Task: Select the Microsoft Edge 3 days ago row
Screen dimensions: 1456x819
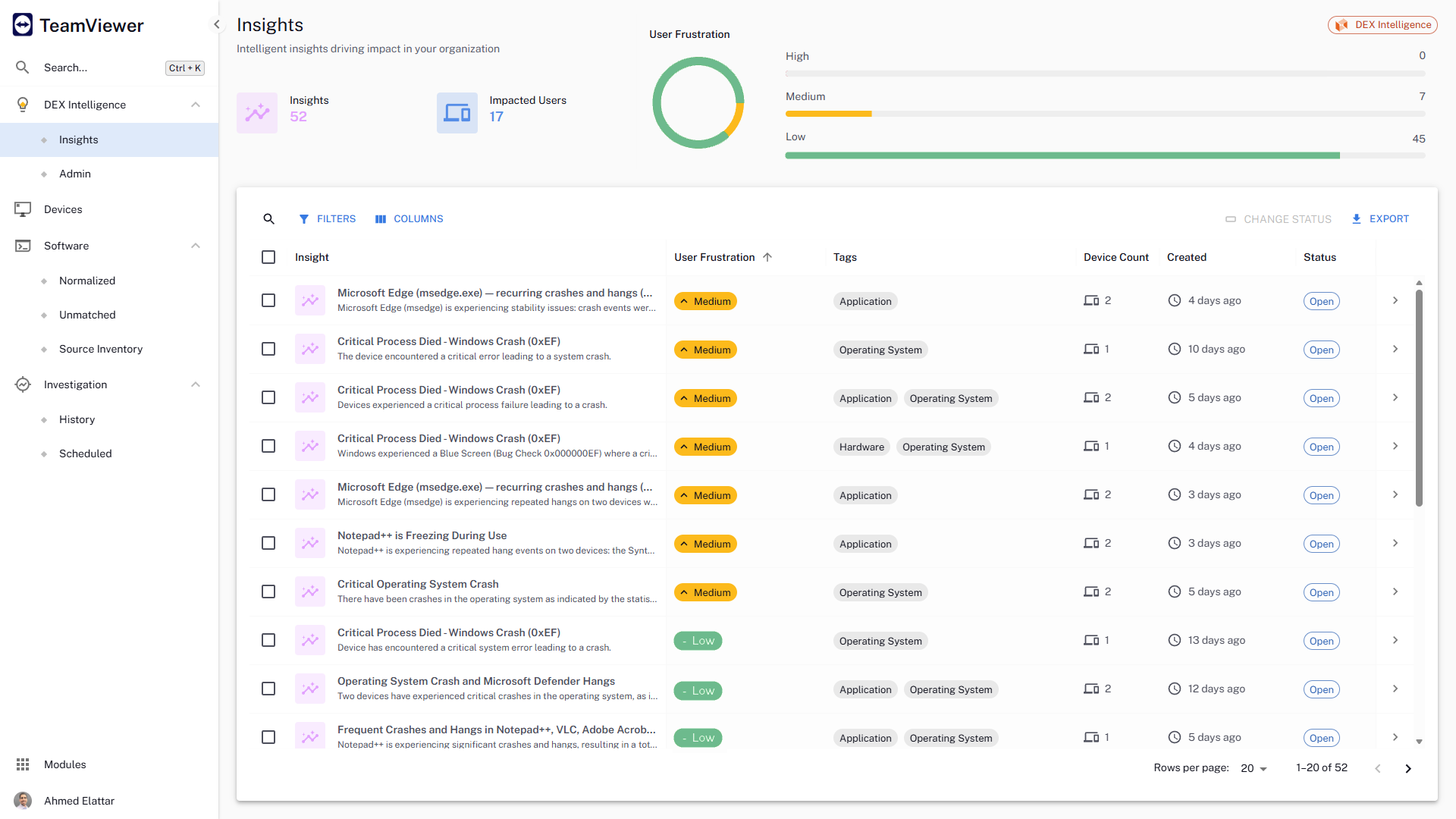Action: 268,494
